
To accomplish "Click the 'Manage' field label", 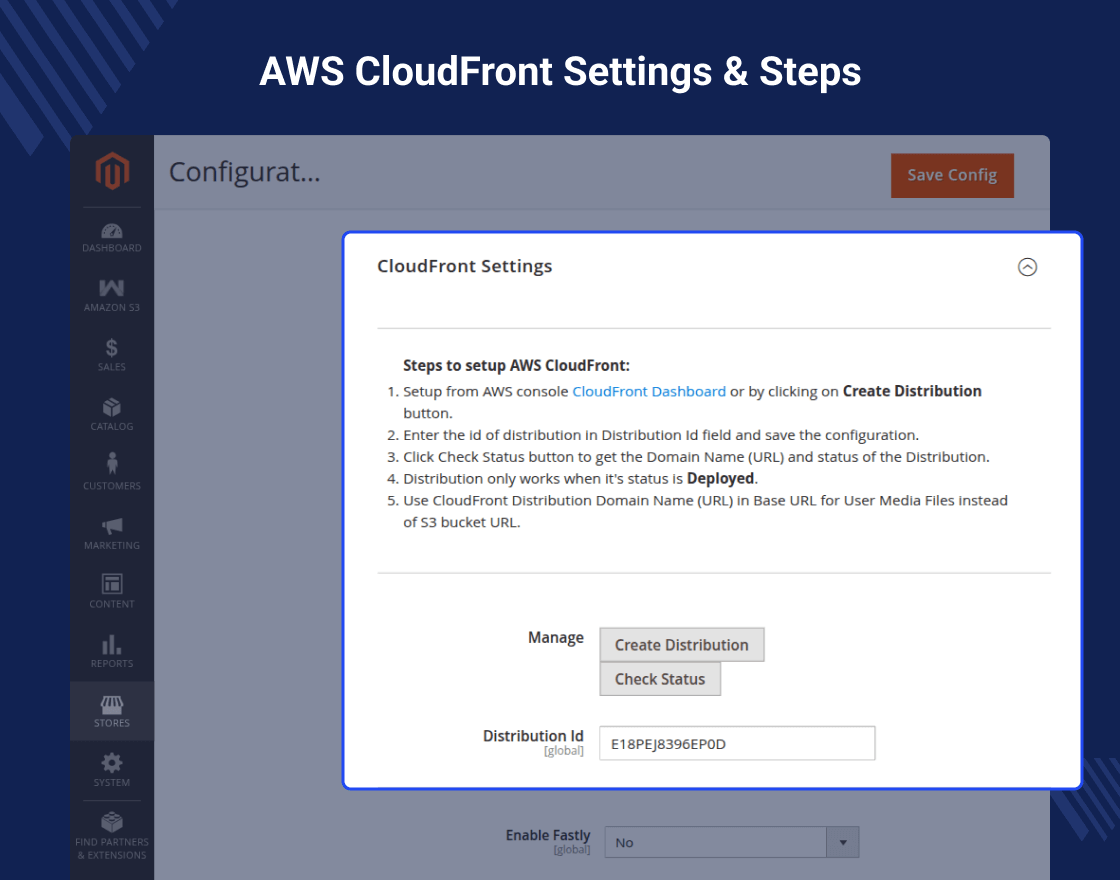I will 556,637.
